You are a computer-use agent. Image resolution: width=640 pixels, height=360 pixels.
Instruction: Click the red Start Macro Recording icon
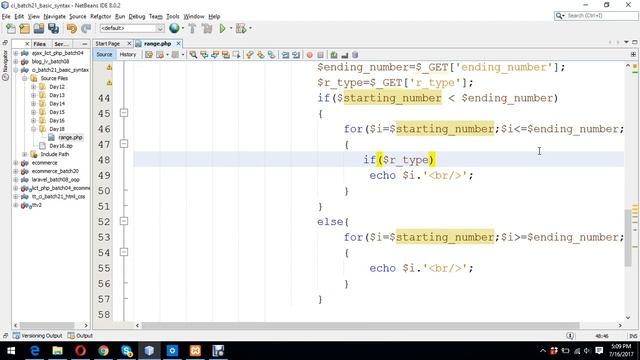point(310,55)
